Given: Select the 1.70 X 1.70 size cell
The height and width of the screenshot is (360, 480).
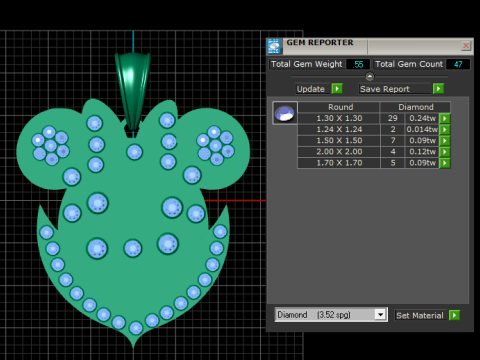Looking at the screenshot, I should point(339,163).
